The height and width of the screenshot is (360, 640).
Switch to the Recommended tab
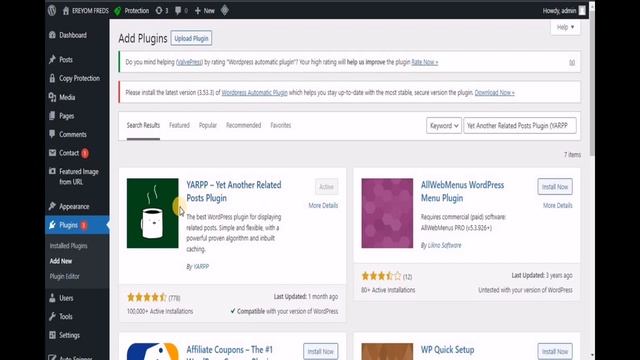[x=244, y=125]
